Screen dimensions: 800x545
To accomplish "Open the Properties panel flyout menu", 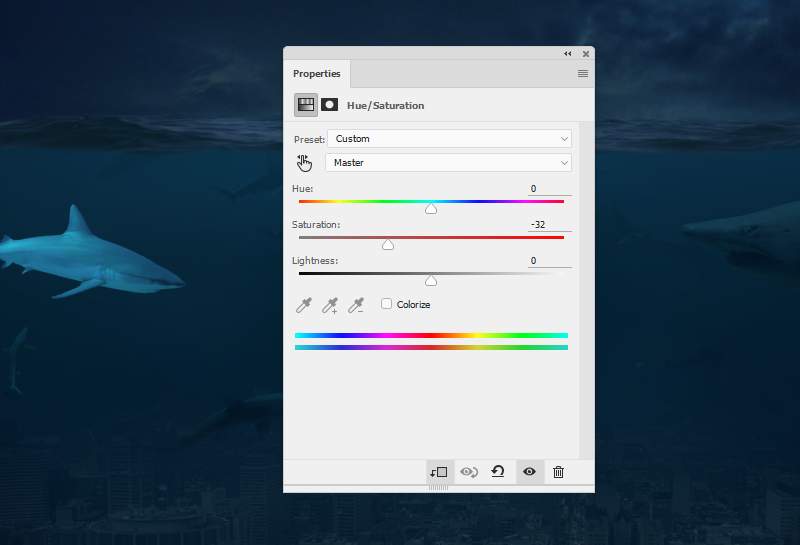I will [582, 74].
